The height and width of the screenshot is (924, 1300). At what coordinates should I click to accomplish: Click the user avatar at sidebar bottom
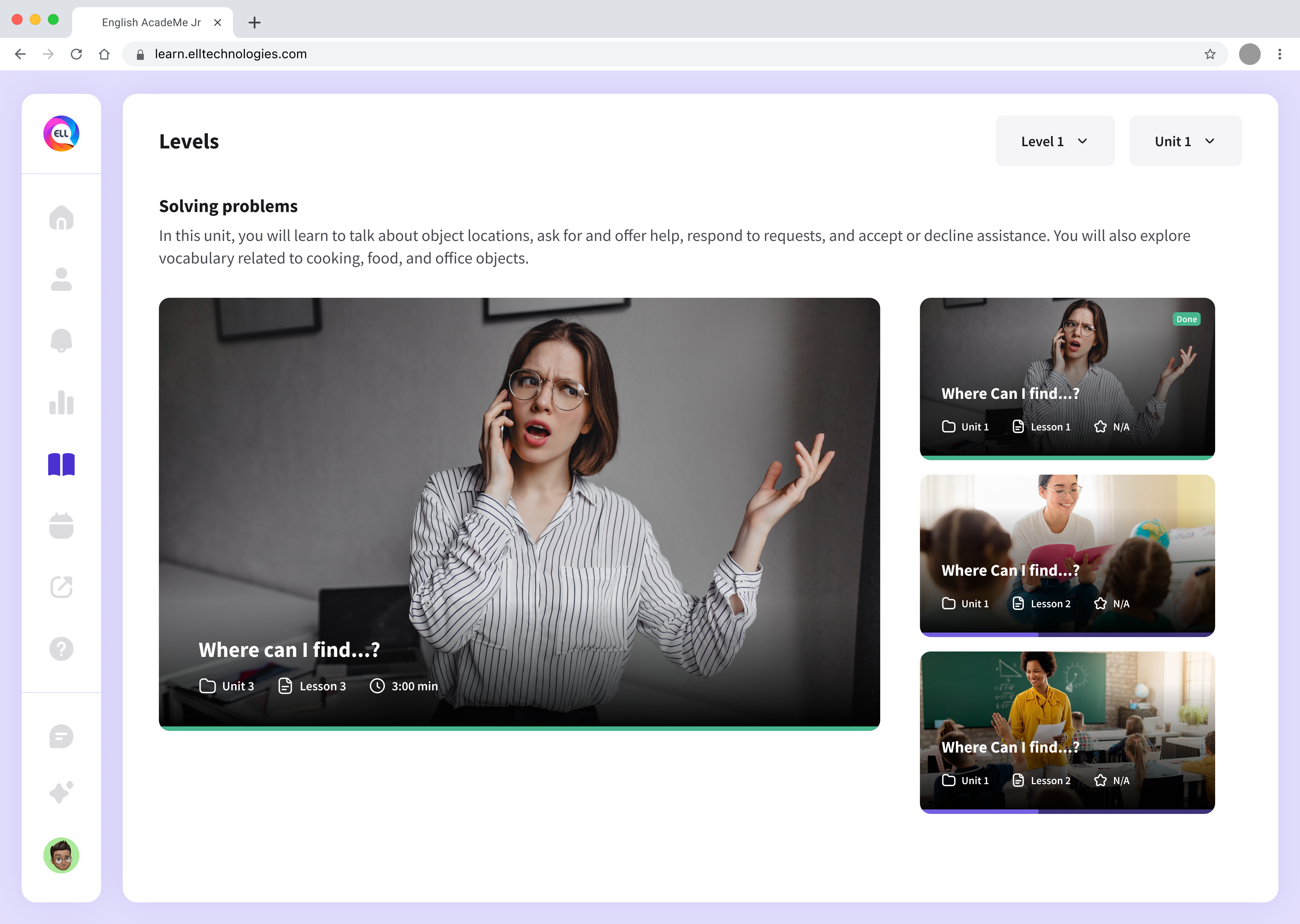tap(61, 855)
